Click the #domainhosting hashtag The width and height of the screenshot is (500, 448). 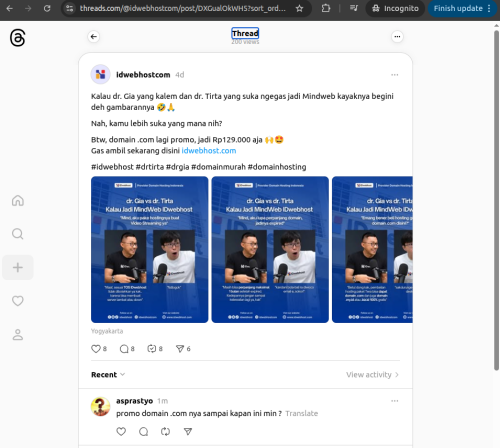(277, 167)
